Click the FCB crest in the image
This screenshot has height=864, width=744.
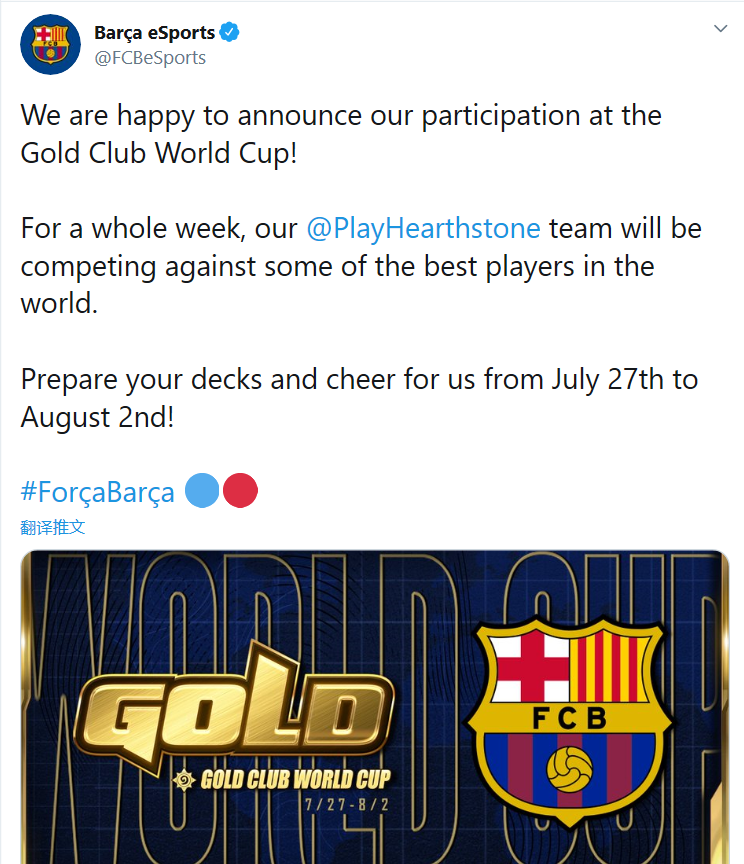pyautogui.click(x=569, y=721)
